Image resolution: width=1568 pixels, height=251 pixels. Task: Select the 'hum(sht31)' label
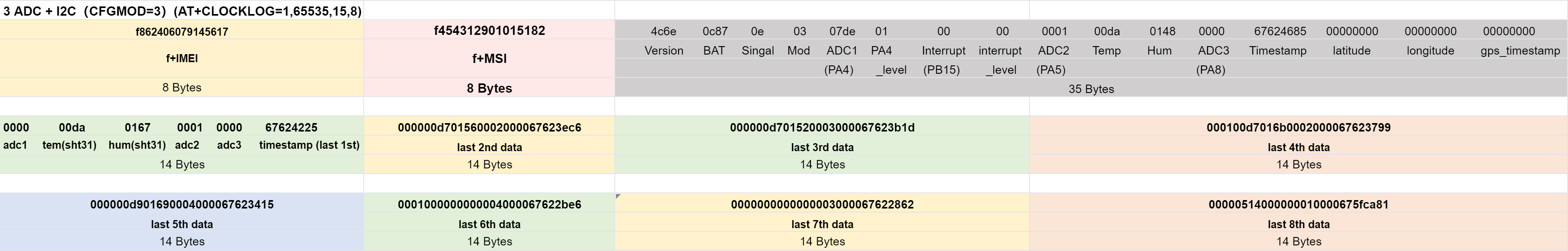pos(138,145)
